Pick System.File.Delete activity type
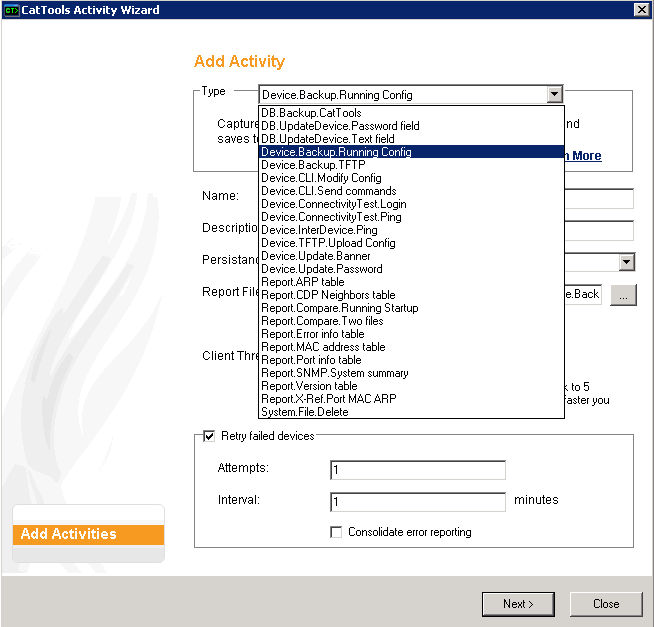The image size is (654, 627). click(x=411, y=412)
